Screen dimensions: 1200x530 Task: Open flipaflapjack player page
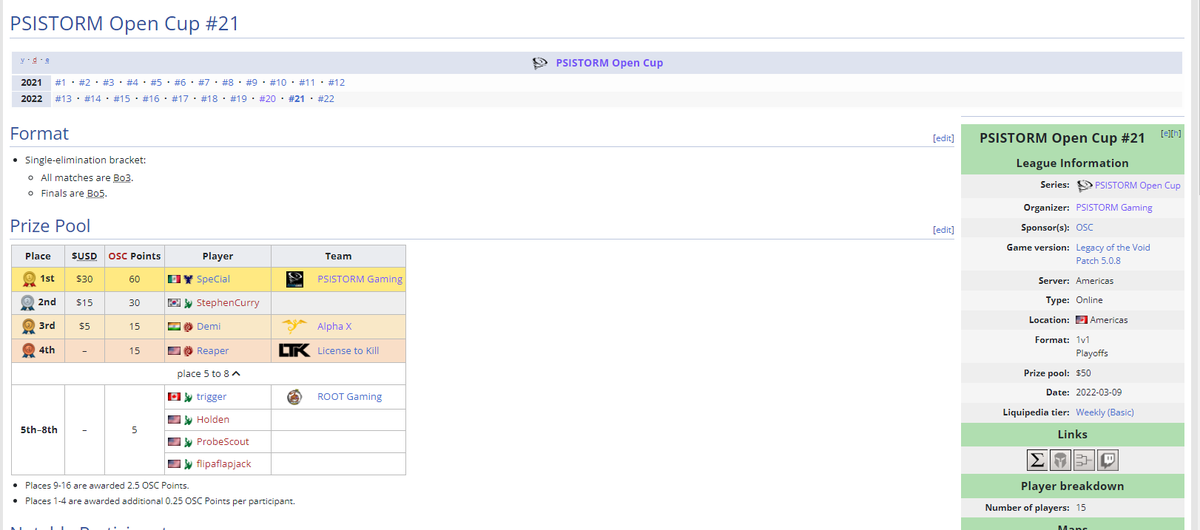click(224, 464)
